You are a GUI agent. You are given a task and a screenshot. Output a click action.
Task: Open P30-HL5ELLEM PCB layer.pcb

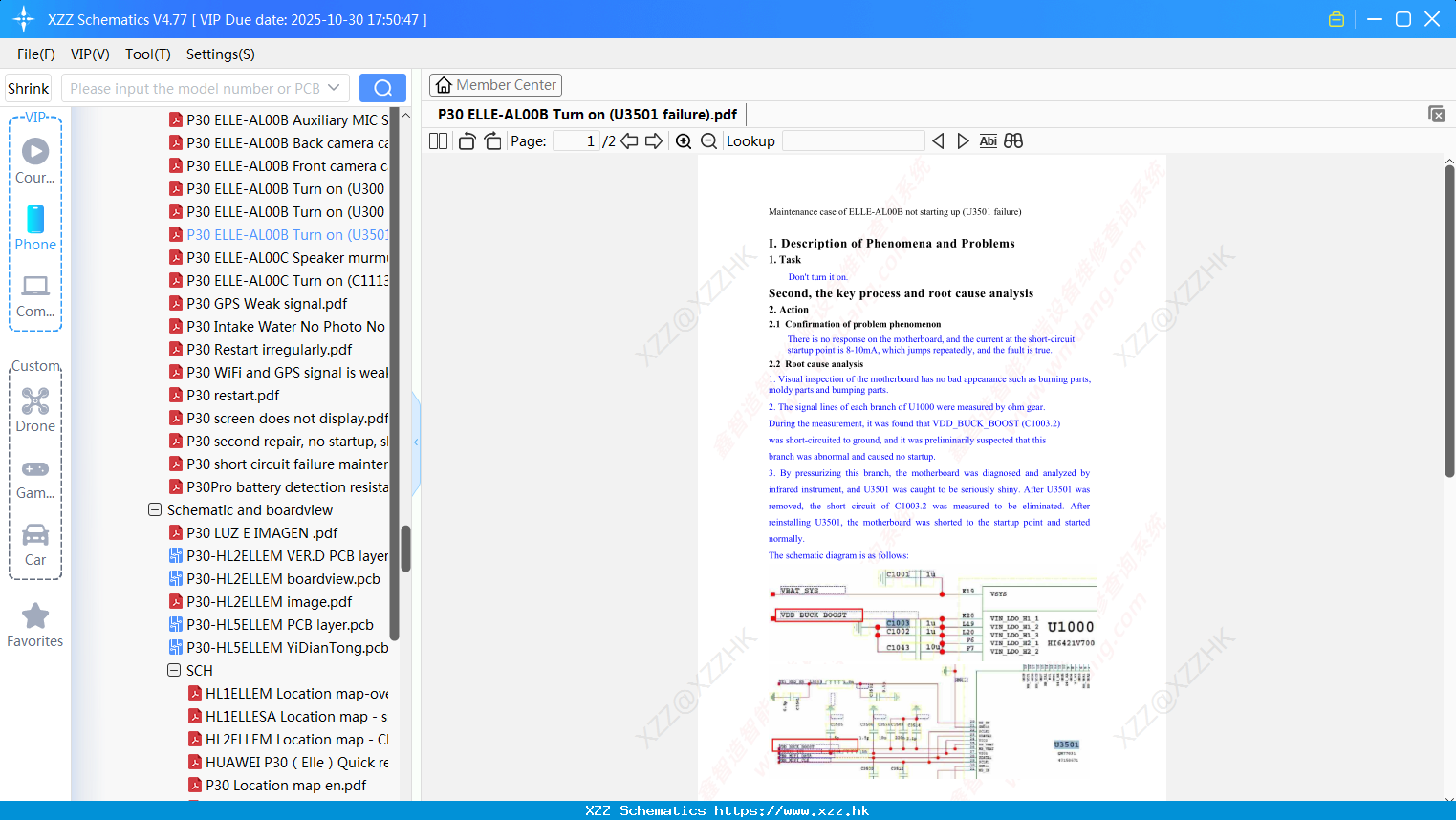[272, 625]
